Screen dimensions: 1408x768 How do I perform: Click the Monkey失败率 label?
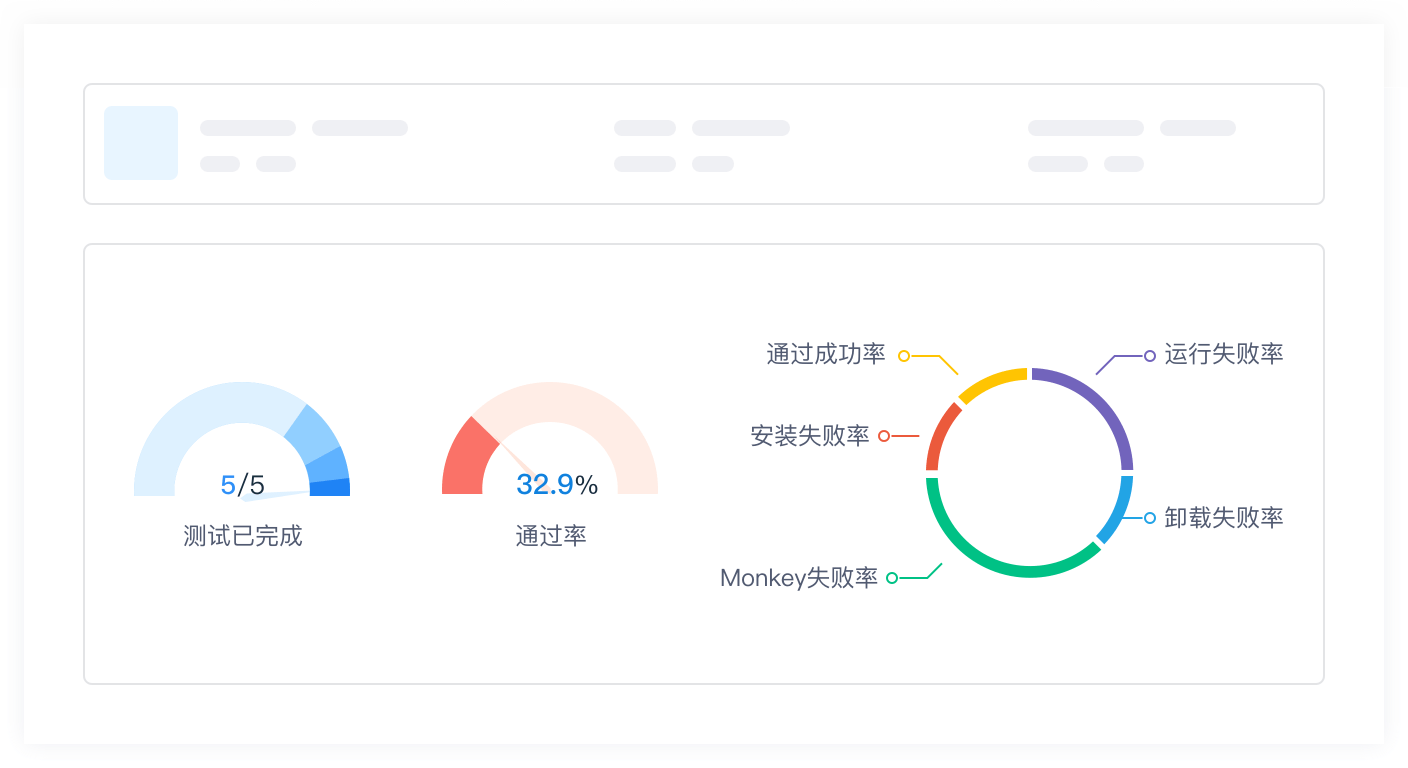pos(799,578)
